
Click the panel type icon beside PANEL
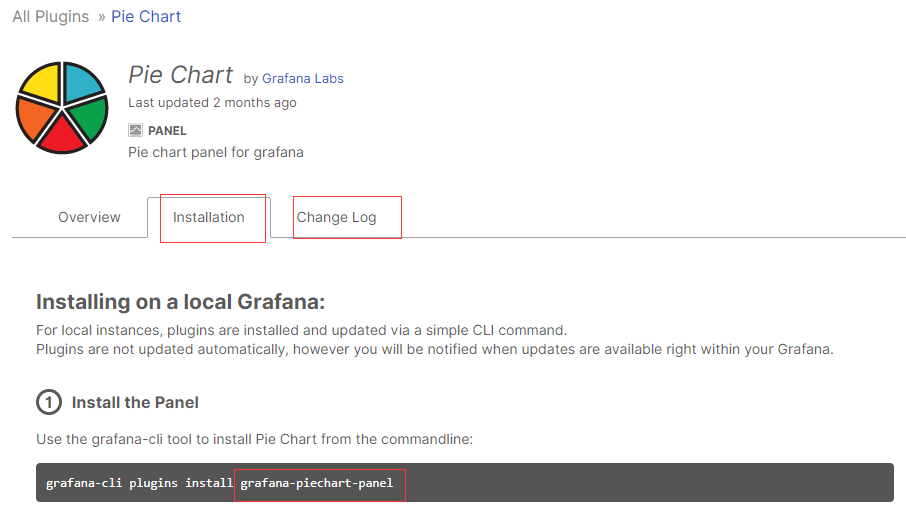pos(135,131)
